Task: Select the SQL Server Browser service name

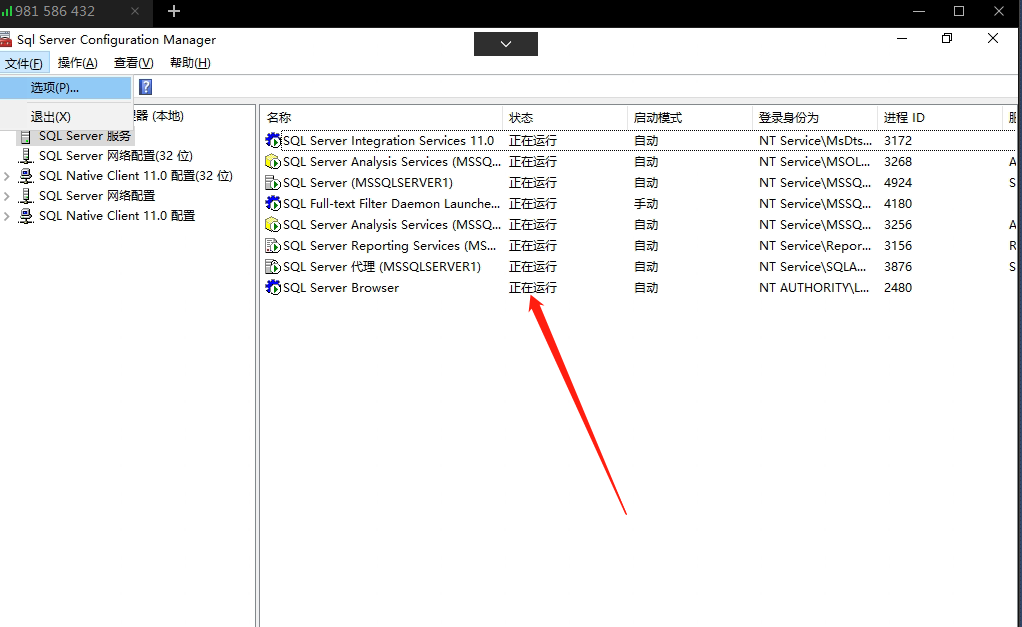Action: [341, 287]
